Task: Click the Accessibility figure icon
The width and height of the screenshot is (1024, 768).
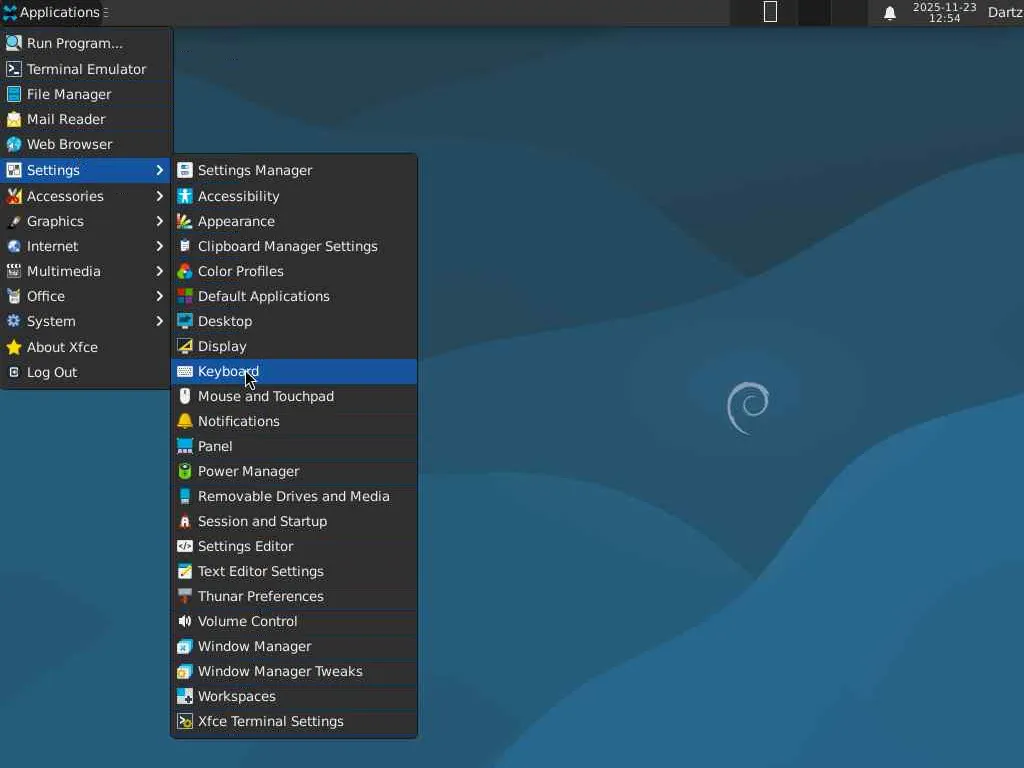Action: [185, 196]
